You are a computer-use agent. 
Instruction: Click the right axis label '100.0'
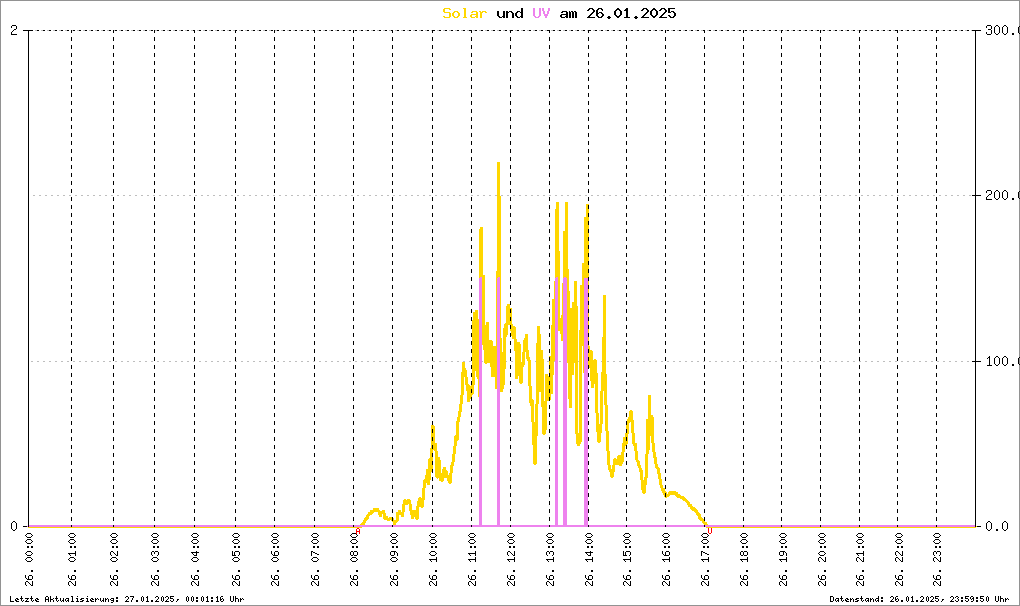(1002, 361)
